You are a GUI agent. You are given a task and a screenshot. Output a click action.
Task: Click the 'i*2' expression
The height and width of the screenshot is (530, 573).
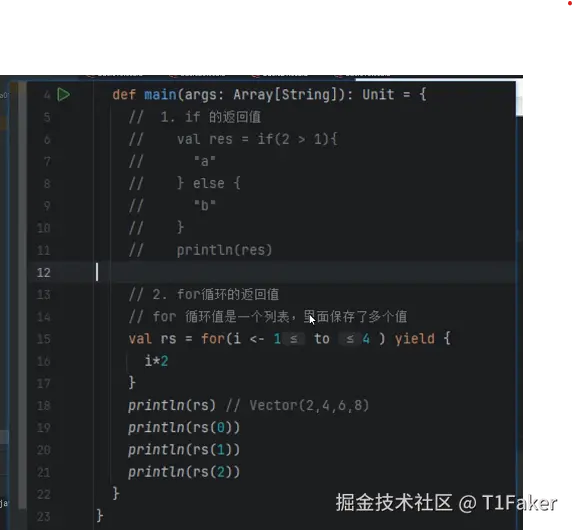[x=156, y=361]
